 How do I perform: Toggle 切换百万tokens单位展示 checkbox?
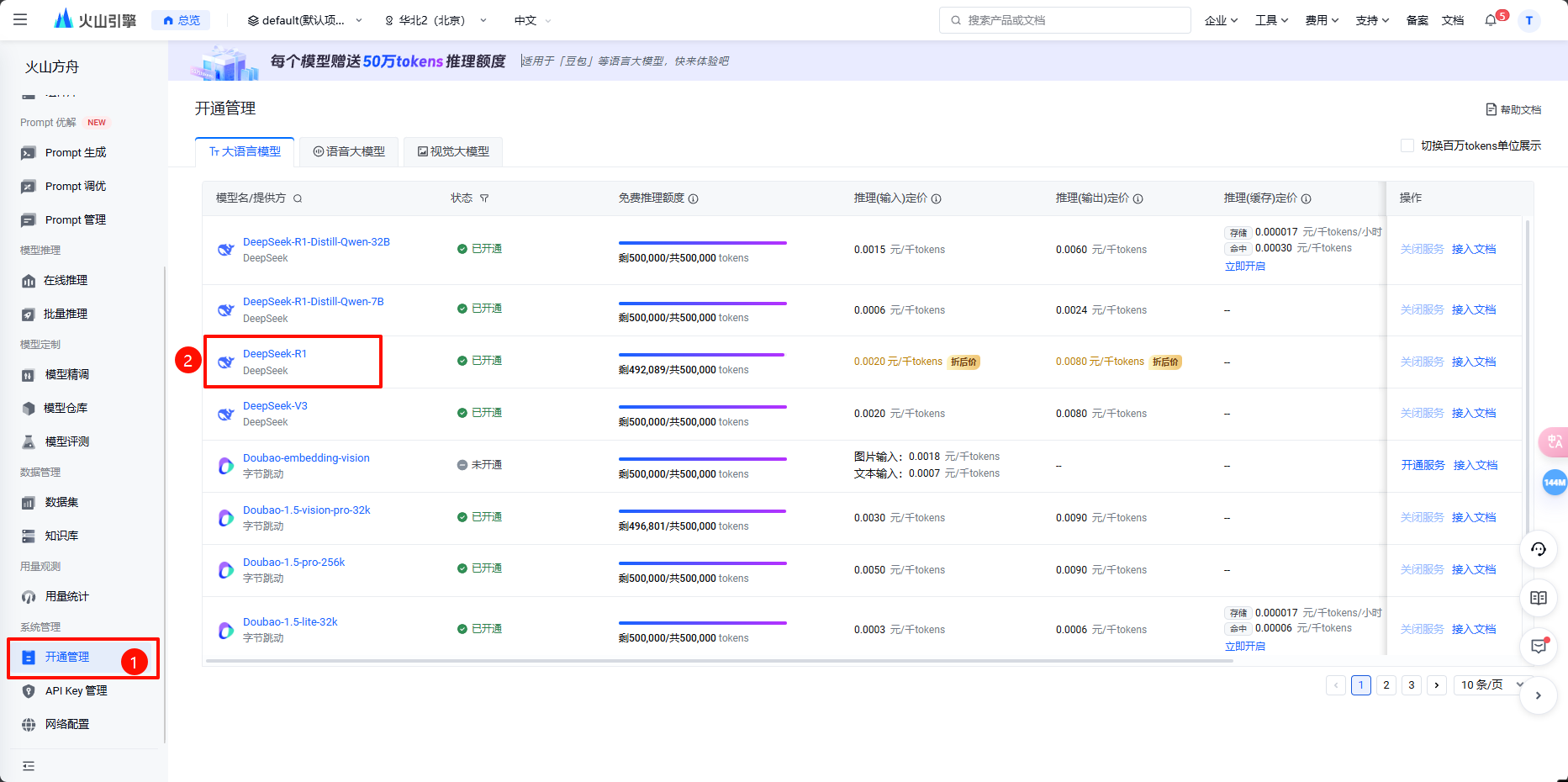coord(1407,145)
